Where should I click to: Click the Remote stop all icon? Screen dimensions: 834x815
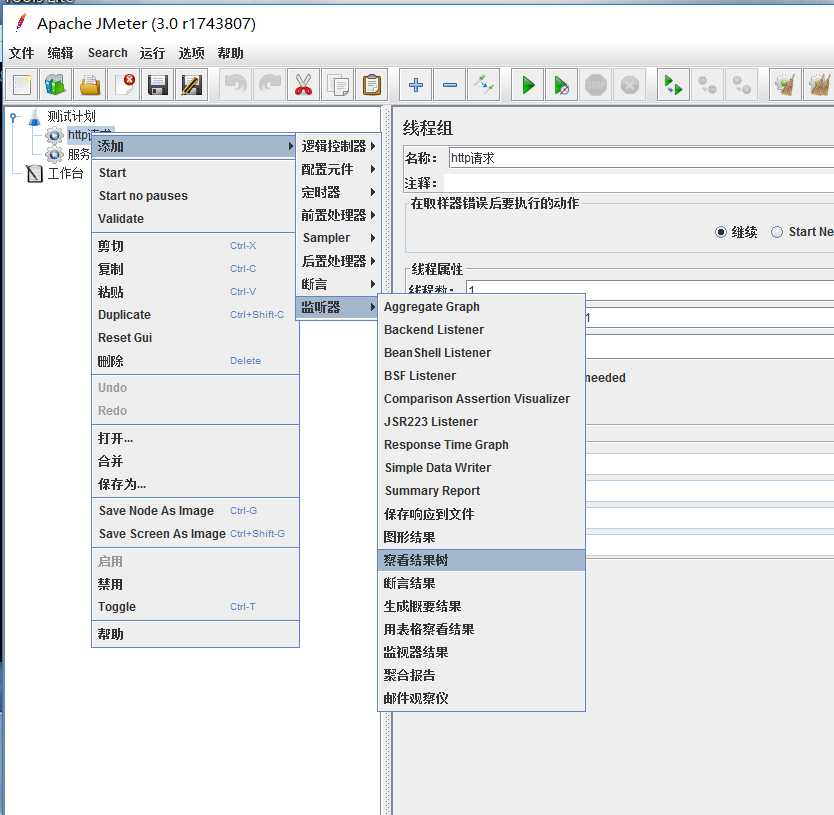707,85
